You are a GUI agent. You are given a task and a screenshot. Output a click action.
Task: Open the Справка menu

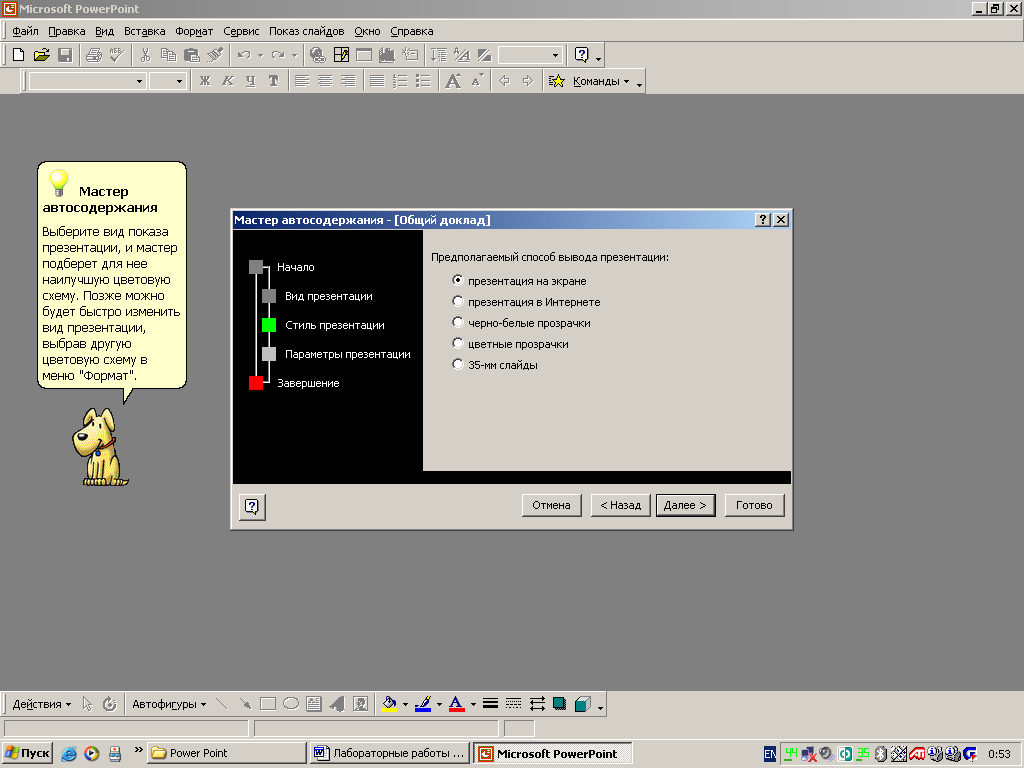point(411,31)
